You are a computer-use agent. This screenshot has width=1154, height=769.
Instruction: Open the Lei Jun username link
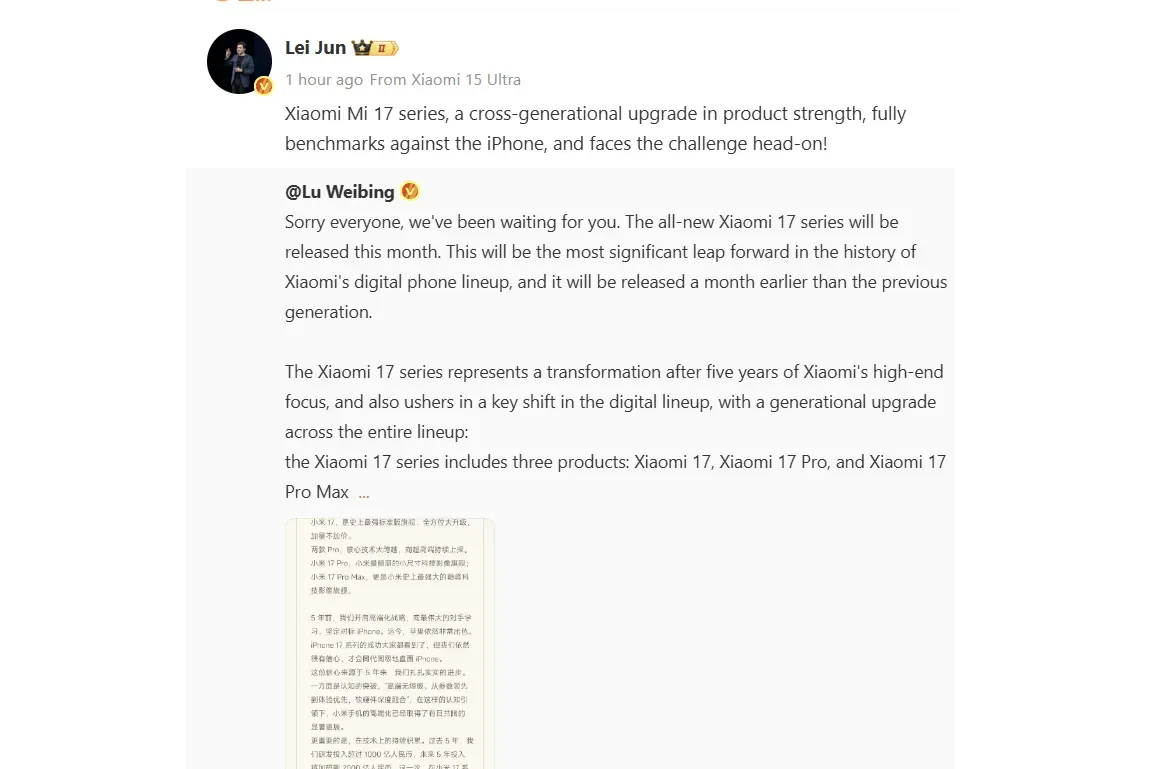click(x=315, y=48)
